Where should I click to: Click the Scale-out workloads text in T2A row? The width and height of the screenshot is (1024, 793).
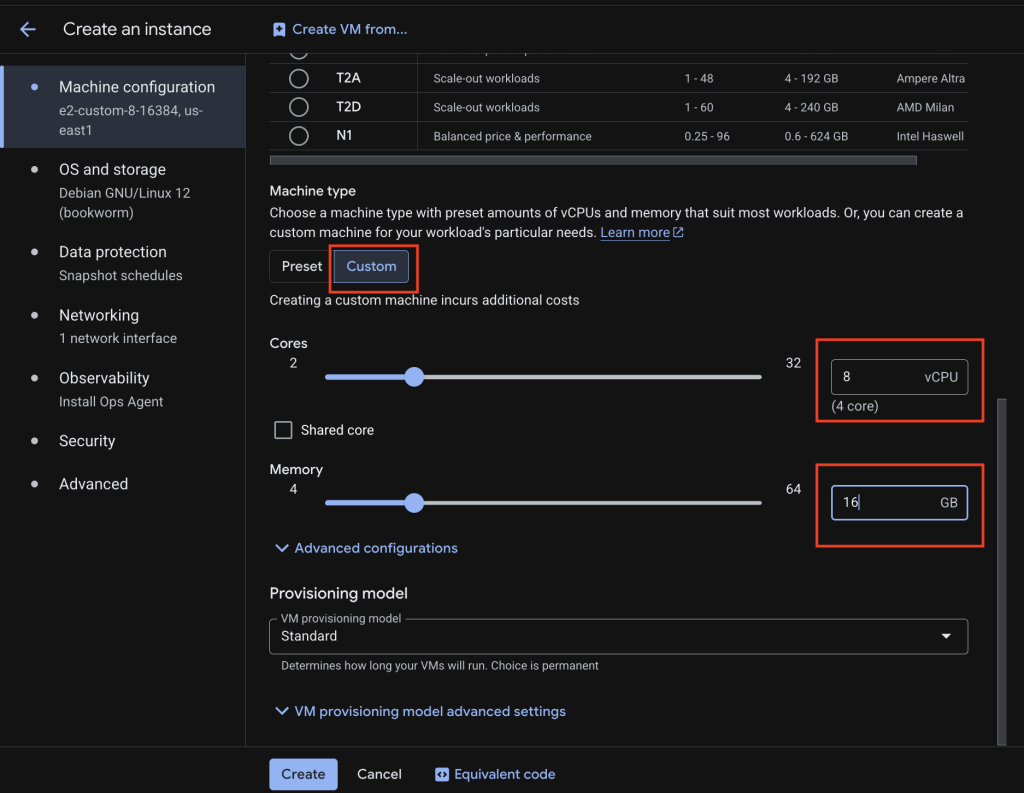(487, 78)
